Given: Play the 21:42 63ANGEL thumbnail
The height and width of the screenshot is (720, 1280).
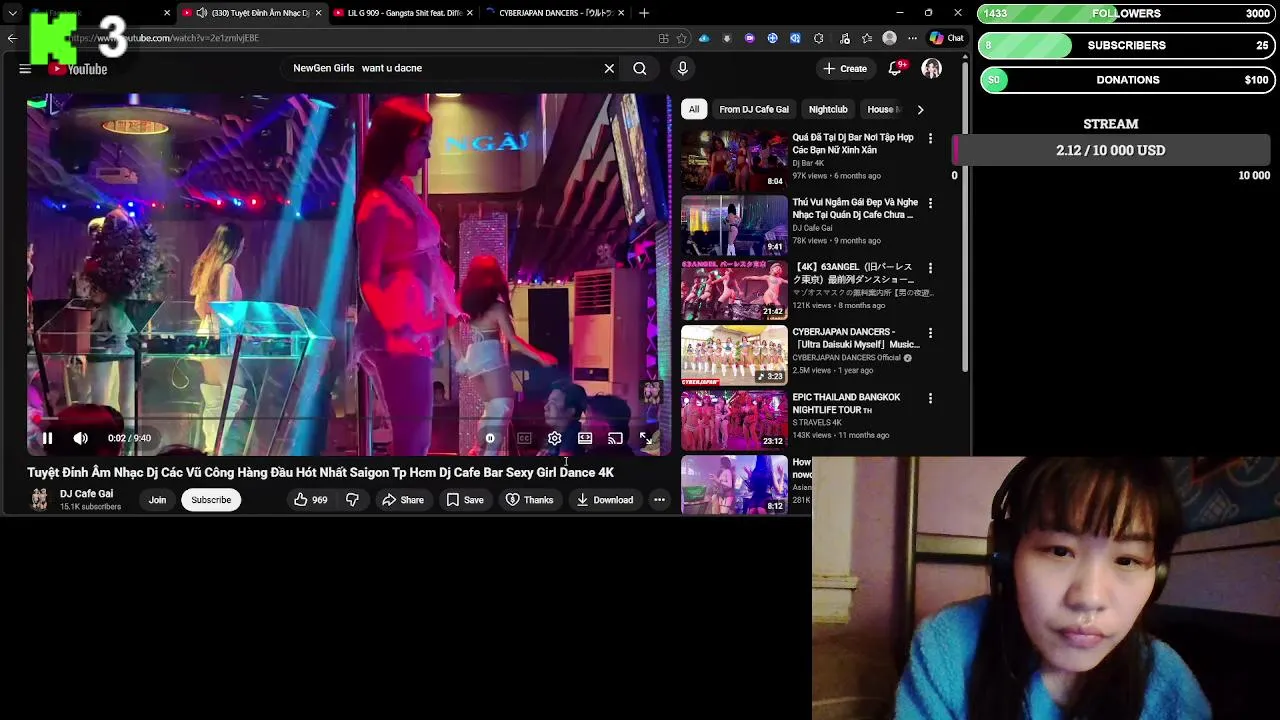Looking at the screenshot, I should [734, 290].
